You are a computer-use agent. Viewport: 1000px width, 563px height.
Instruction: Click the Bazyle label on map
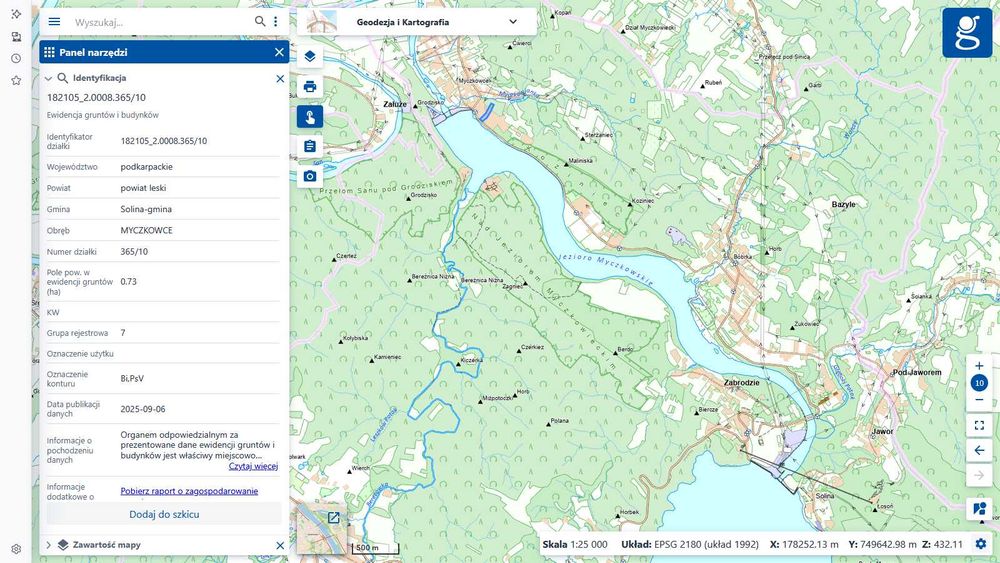click(844, 204)
